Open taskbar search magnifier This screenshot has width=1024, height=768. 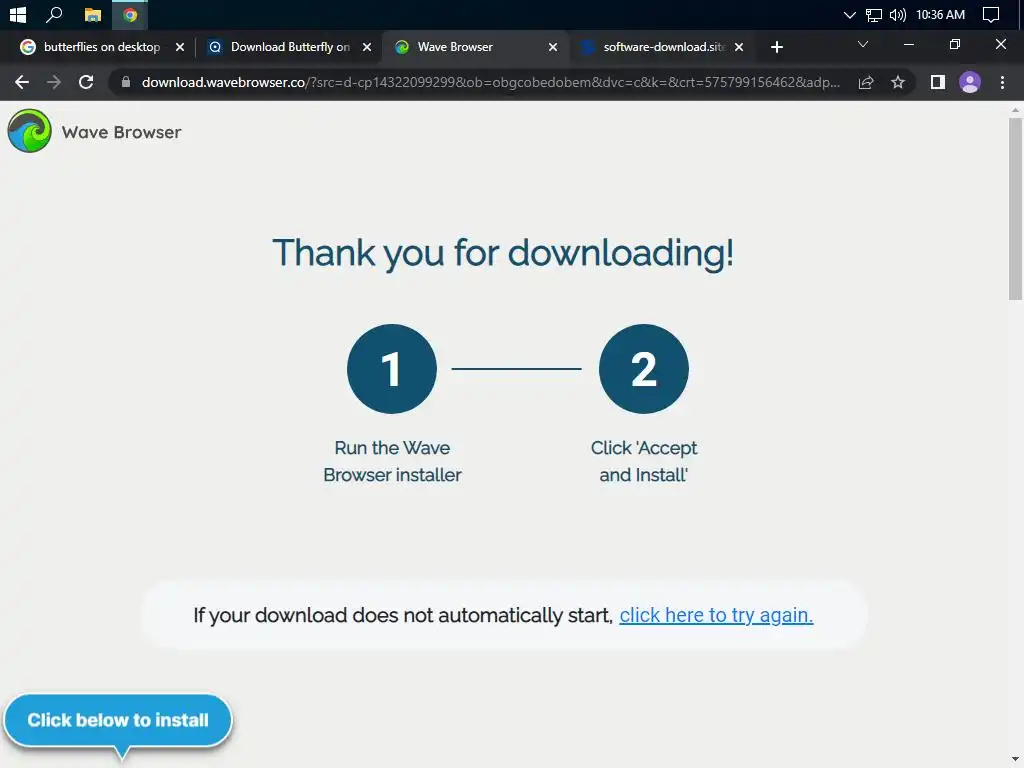tap(55, 14)
